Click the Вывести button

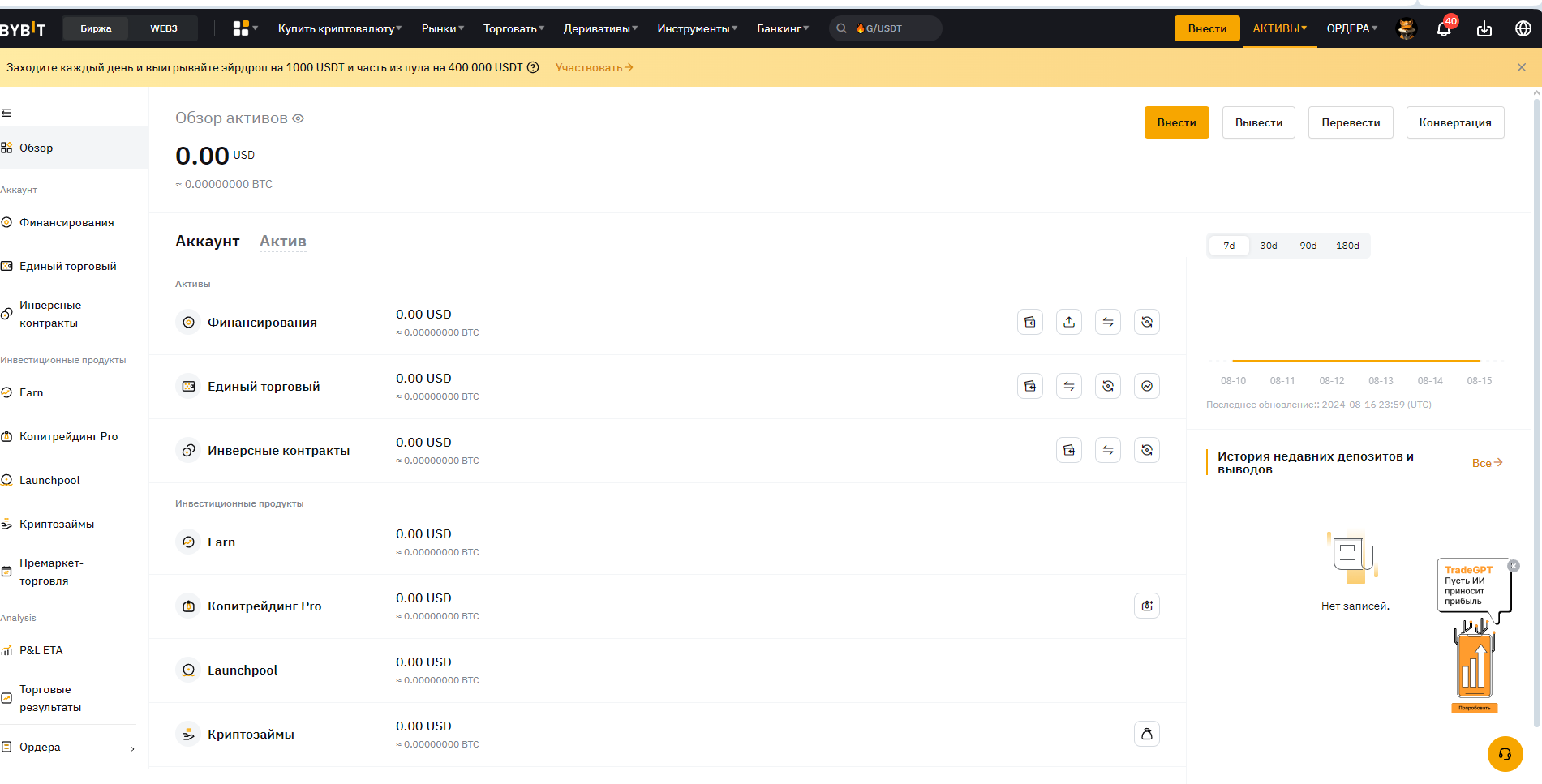1259,122
